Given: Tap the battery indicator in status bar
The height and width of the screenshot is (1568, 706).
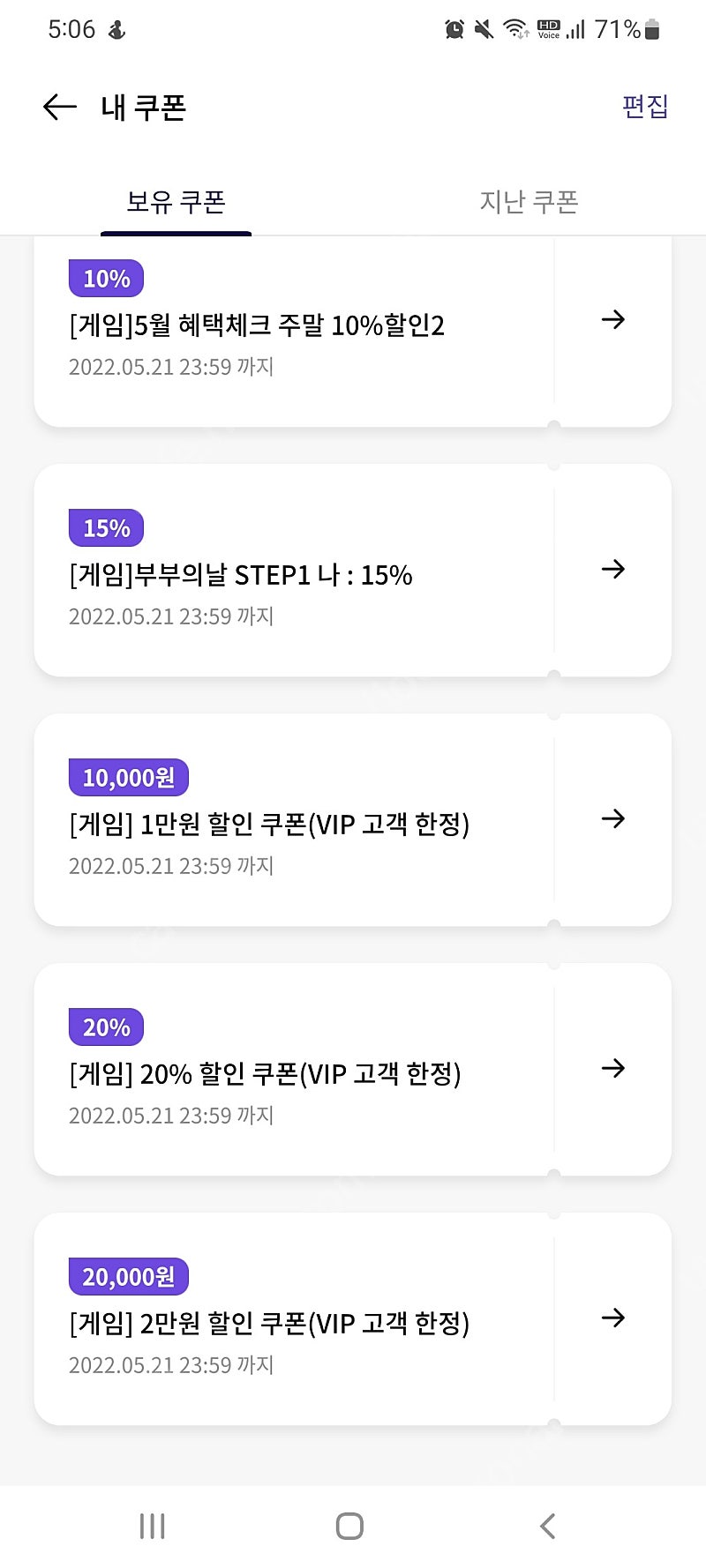Looking at the screenshot, I should [652, 29].
